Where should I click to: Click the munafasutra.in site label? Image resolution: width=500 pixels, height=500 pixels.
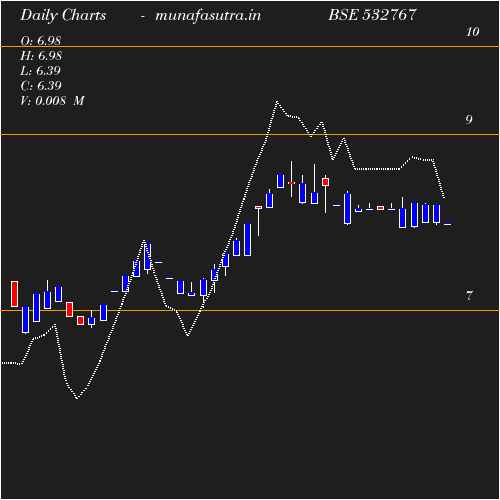208,15
